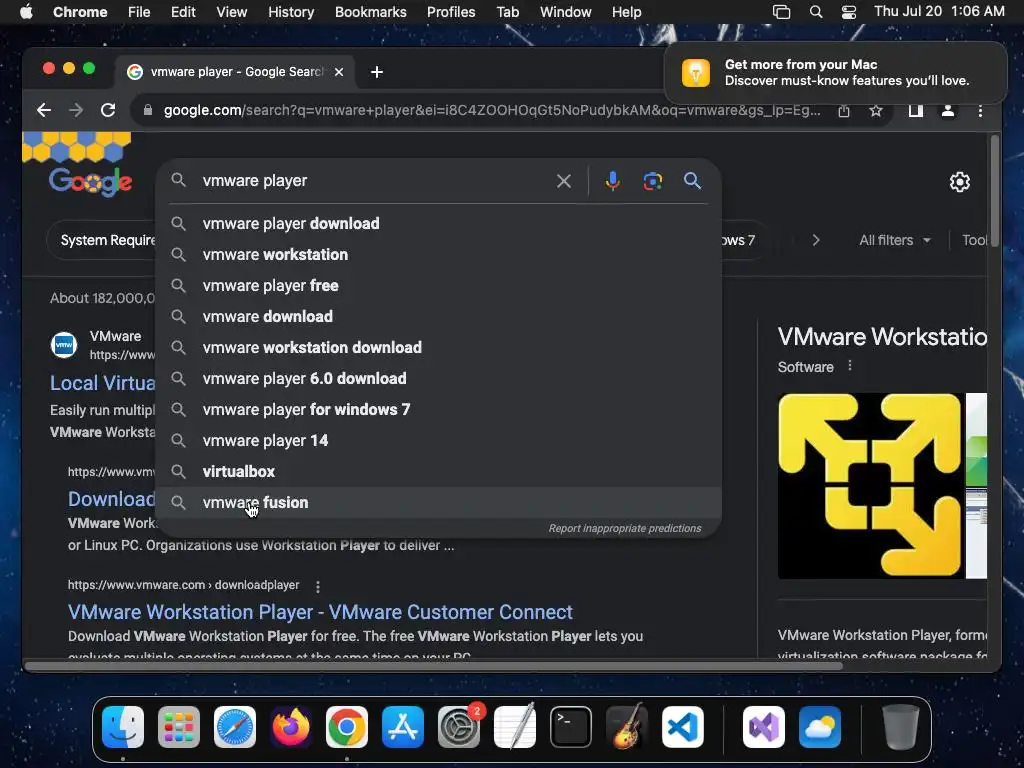1024x768 pixels.
Task: Submit search with the blue magnifier icon
Action: (693, 181)
